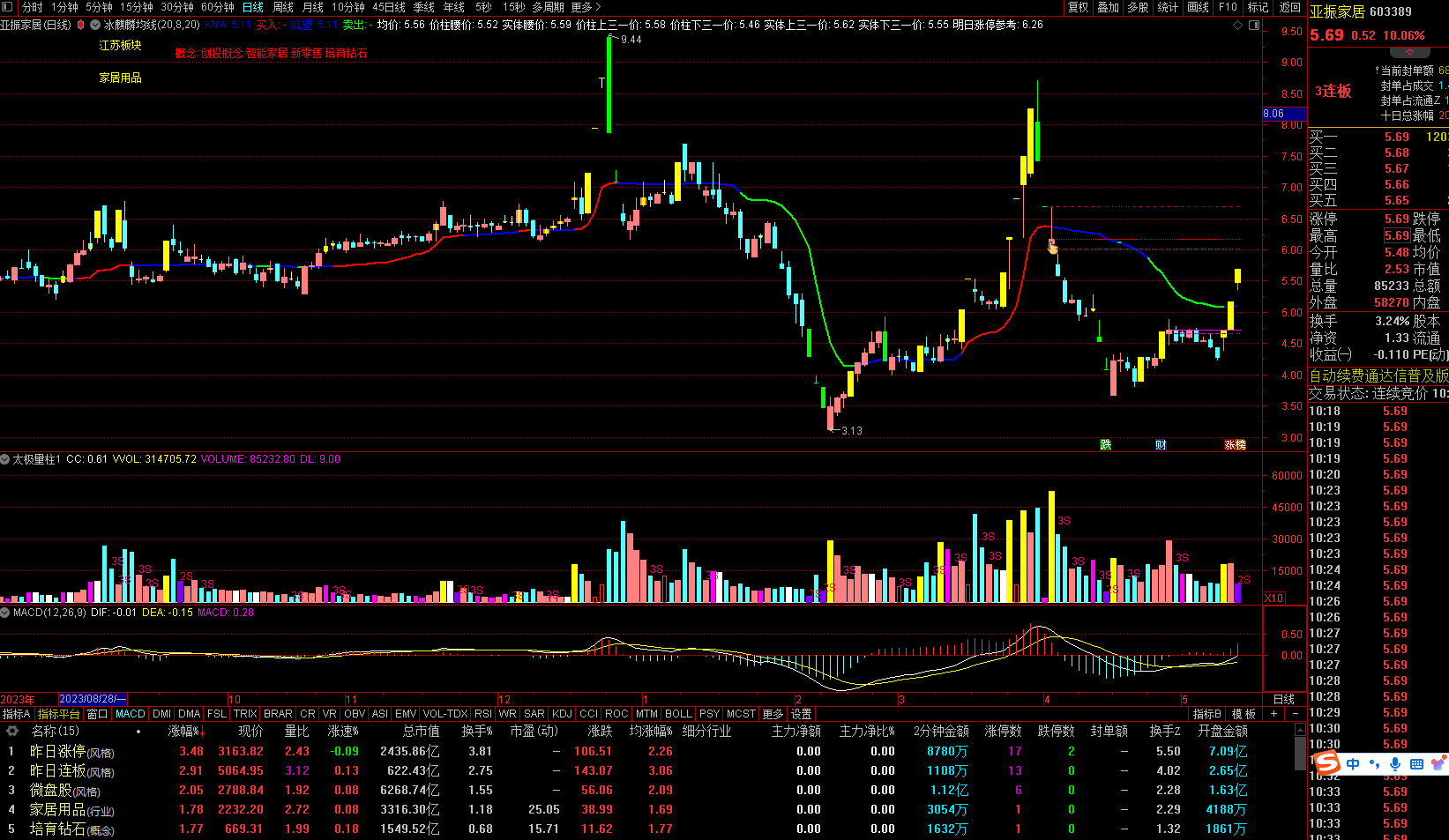Click the 标记 mark button
This screenshot has height=840, width=1449.
1259,7
